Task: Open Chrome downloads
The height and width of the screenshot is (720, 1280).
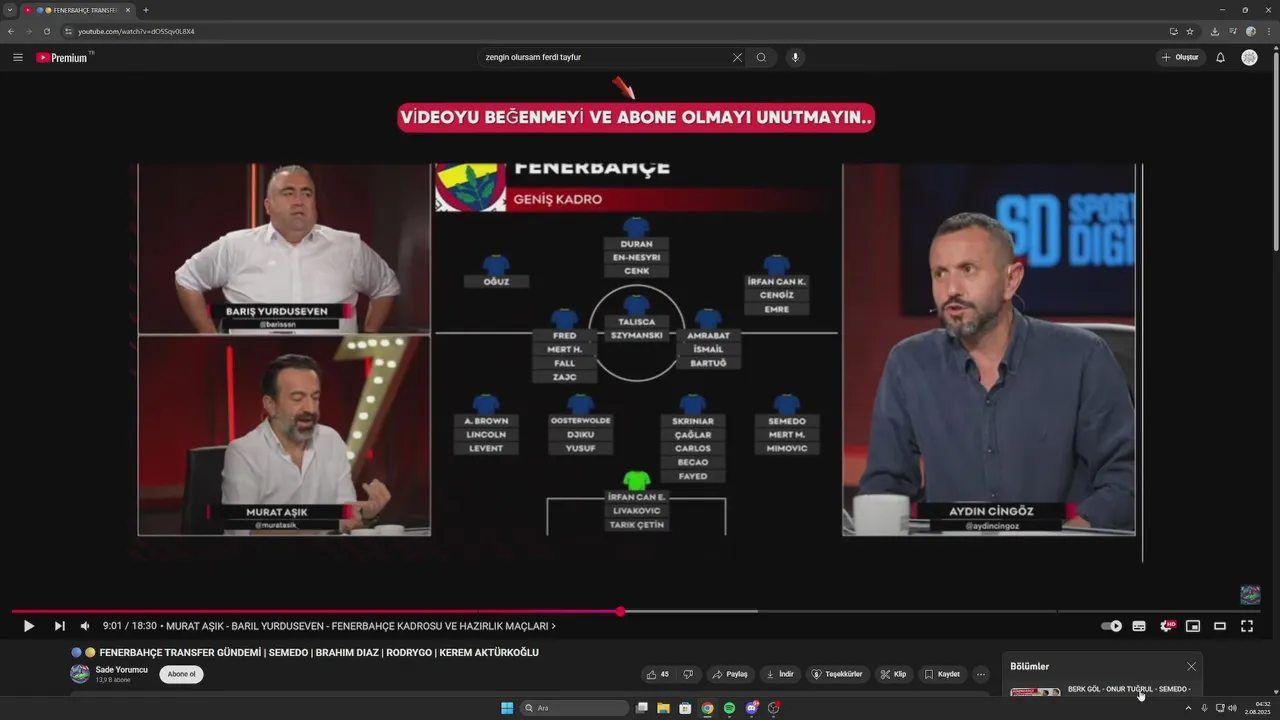Action: point(1214,31)
